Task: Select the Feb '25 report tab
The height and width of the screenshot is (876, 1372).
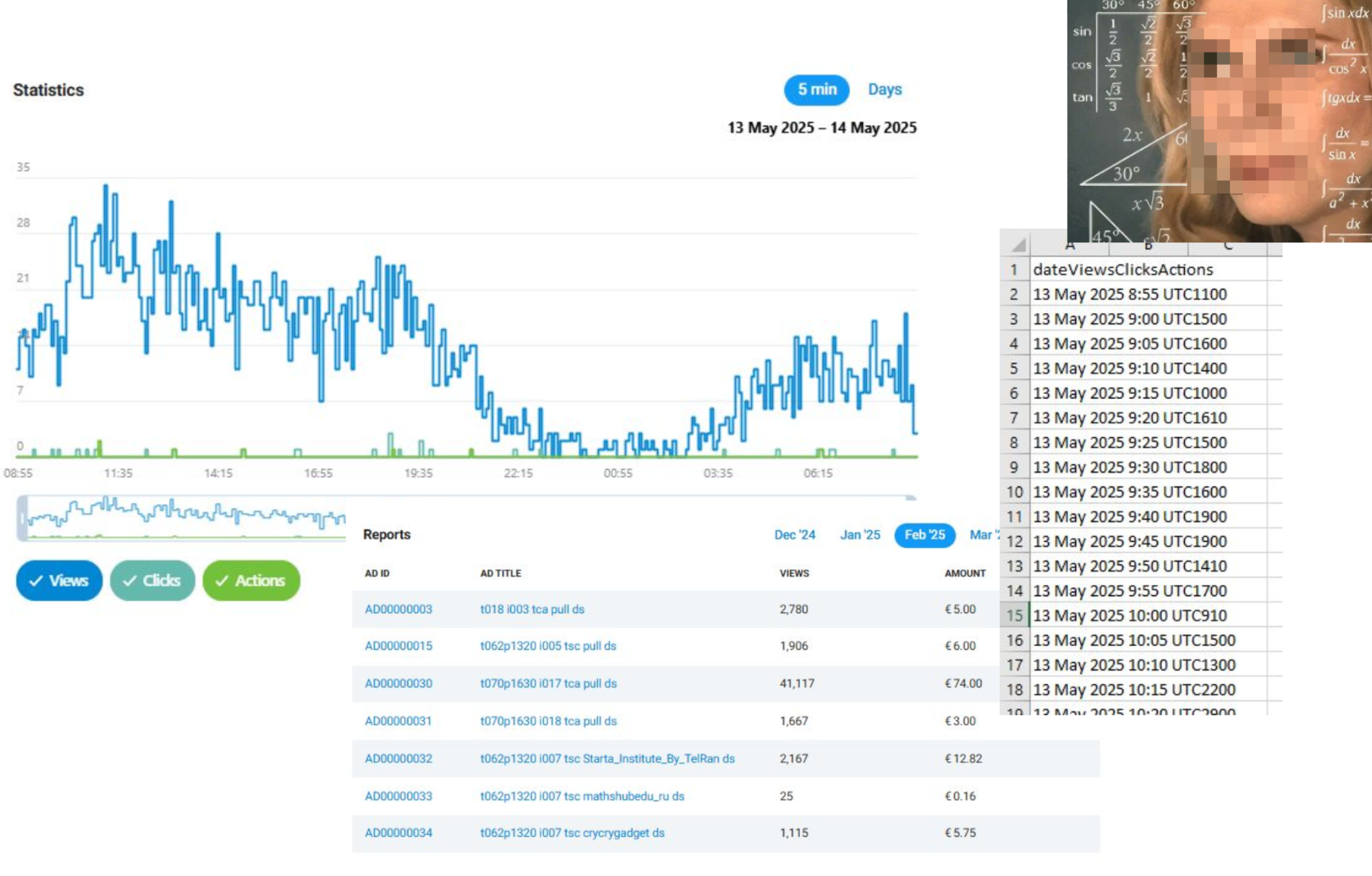Action: tap(924, 535)
